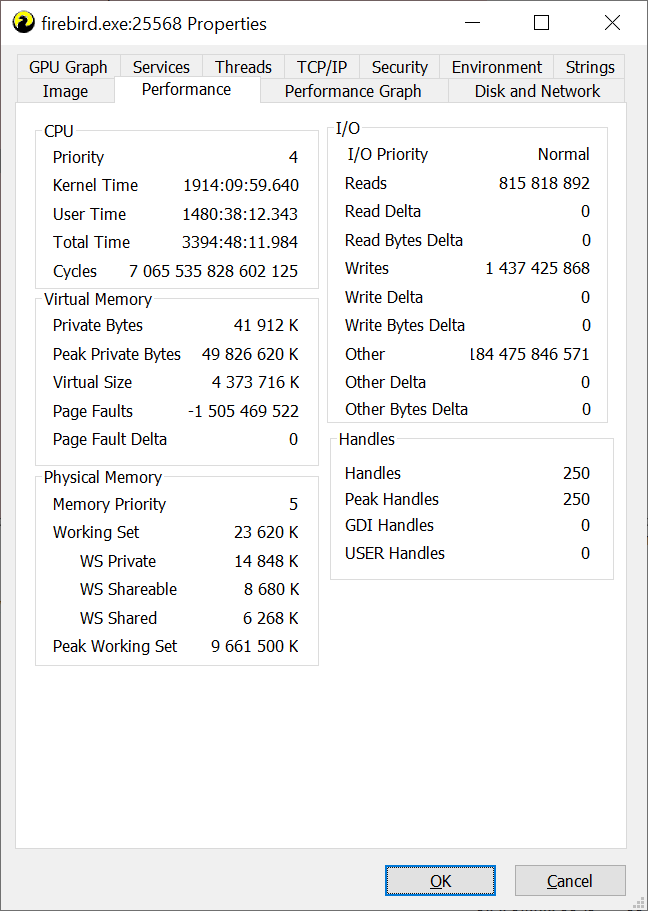Select Working Set value 23 620 K
This screenshot has width=648, height=911.
266,532
